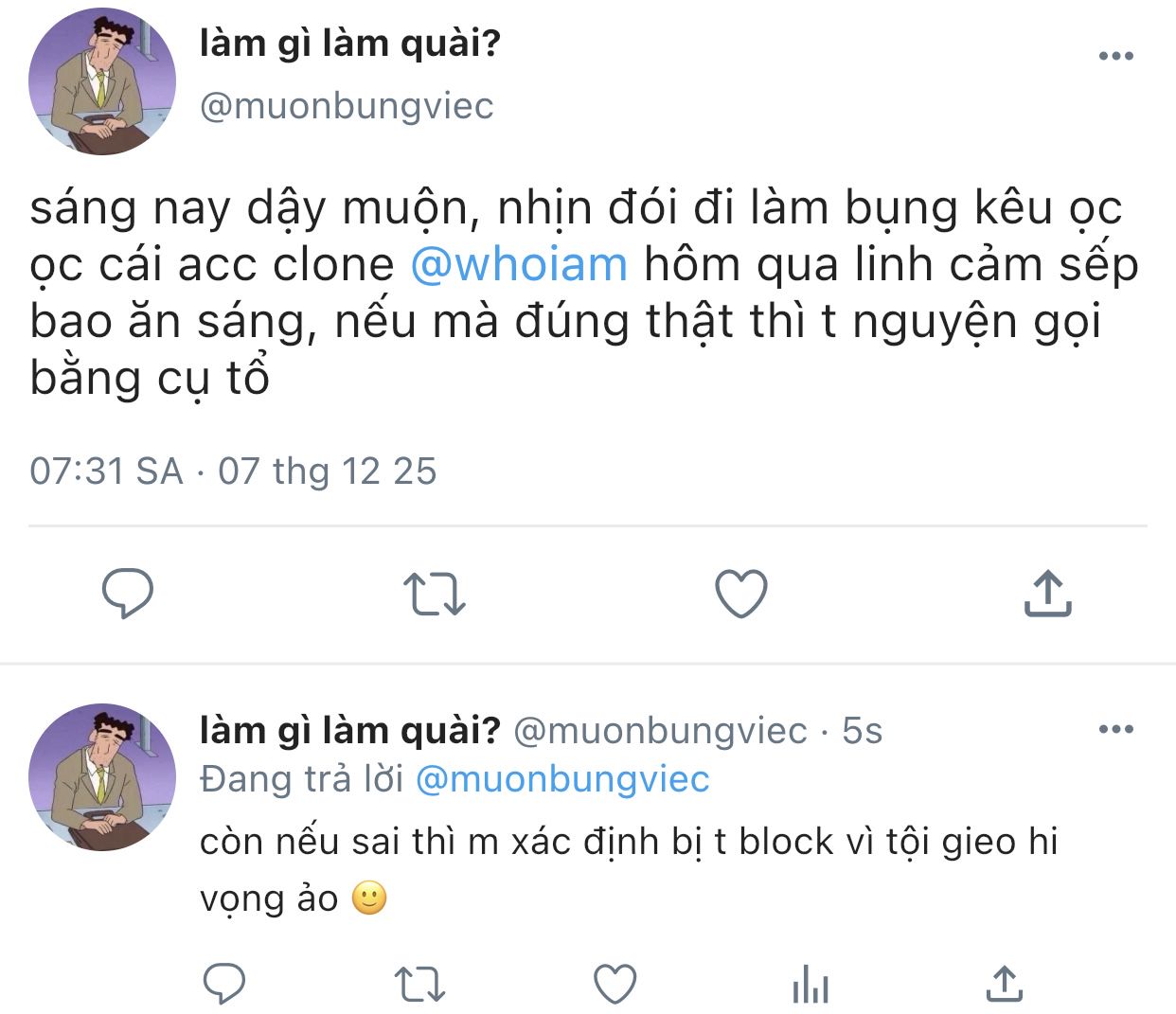Retweet the main tweet
Screen dimensions: 1176x1014
[435, 594]
